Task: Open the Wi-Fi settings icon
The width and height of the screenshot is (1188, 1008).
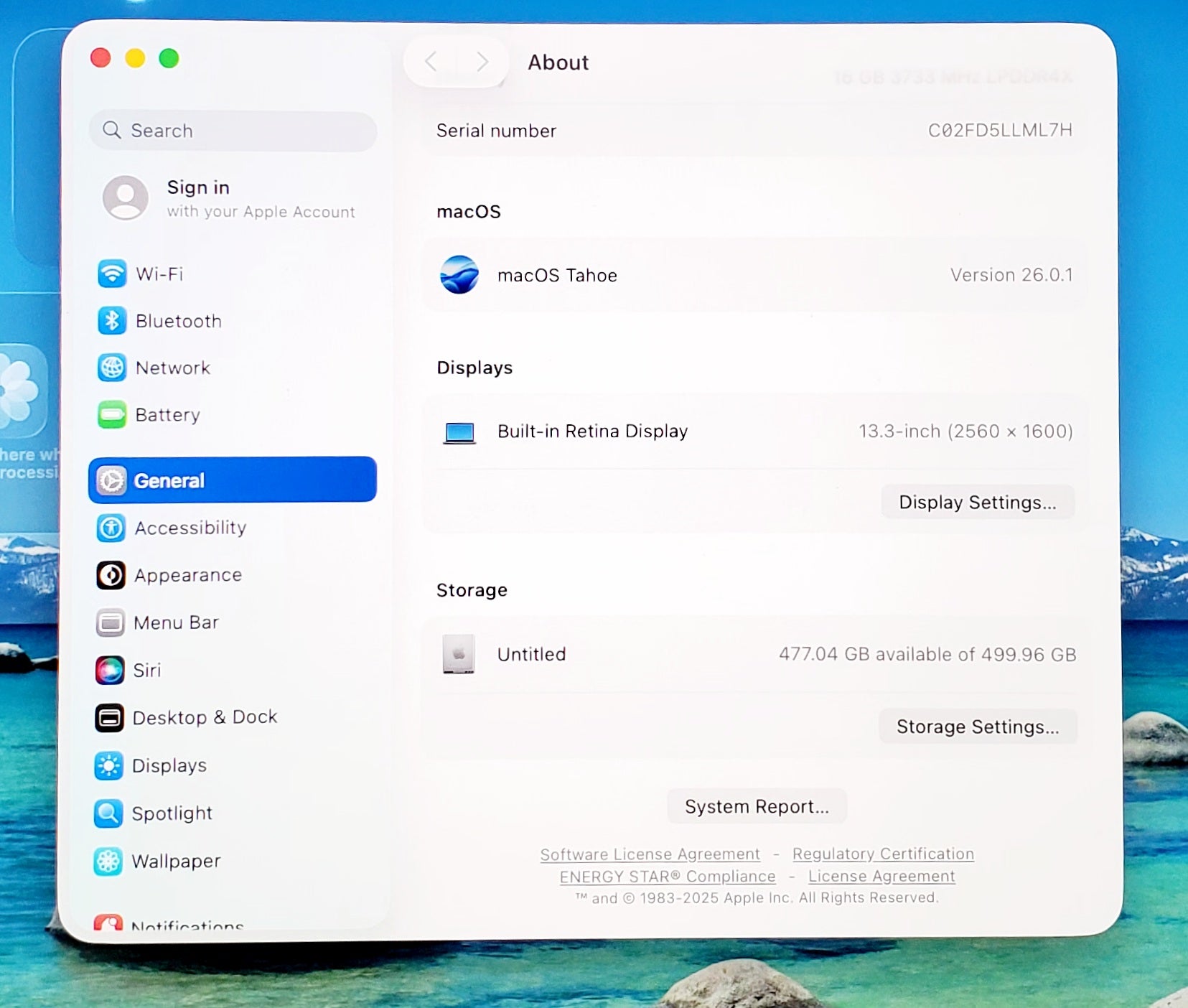Action: (x=112, y=274)
